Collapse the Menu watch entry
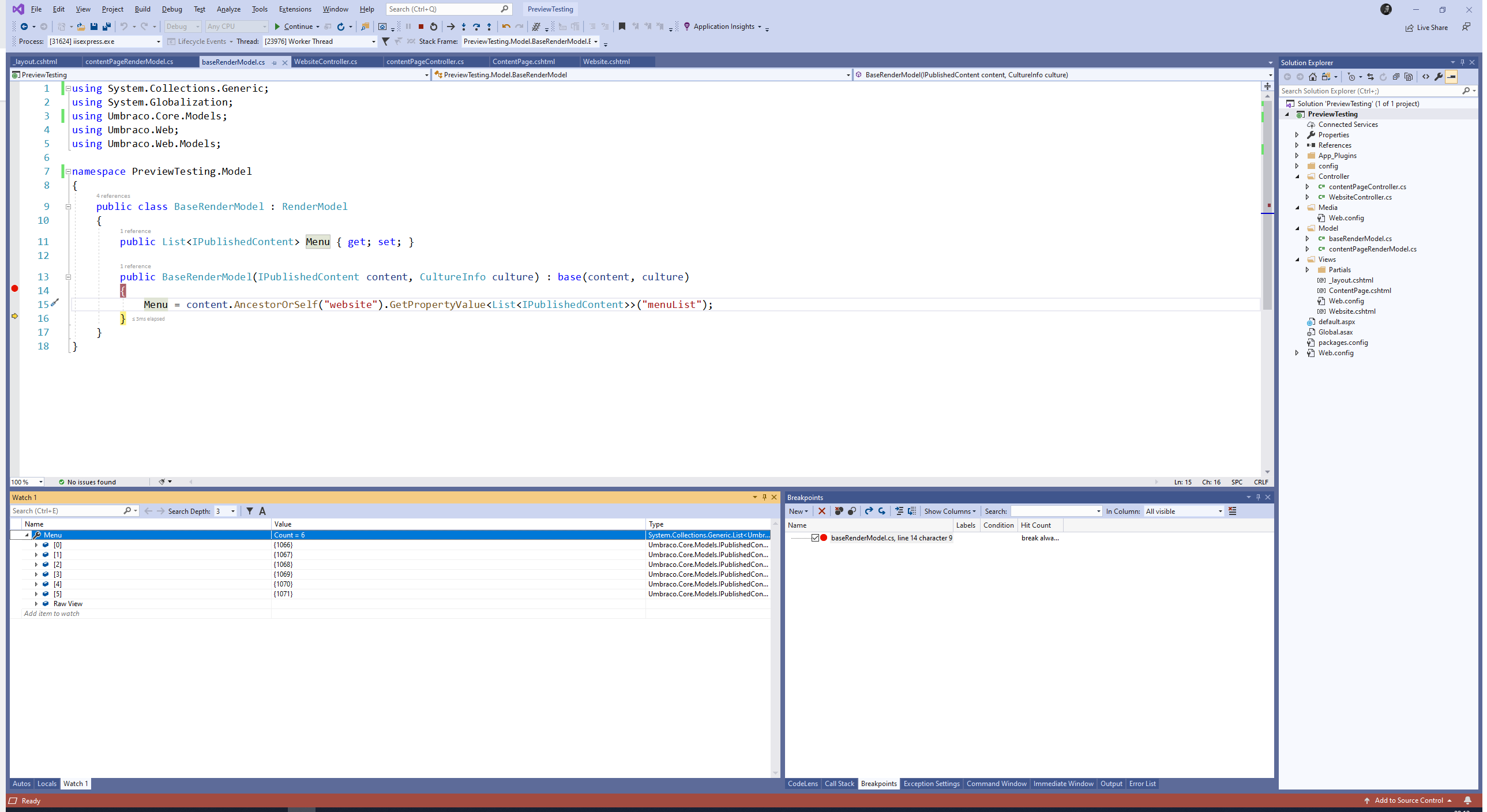This screenshot has width=1487, height=812. click(x=27, y=535)
